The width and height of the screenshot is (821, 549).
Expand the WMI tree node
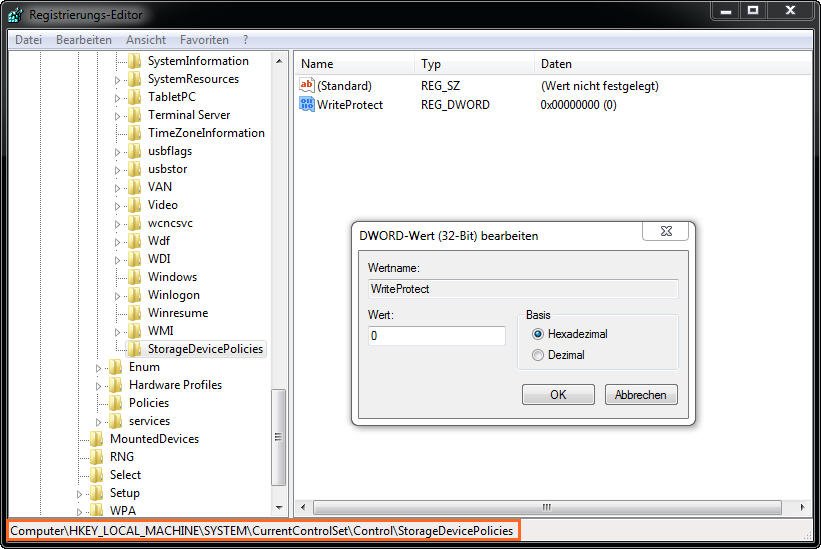pyautogui.click(x=117, y=332)
